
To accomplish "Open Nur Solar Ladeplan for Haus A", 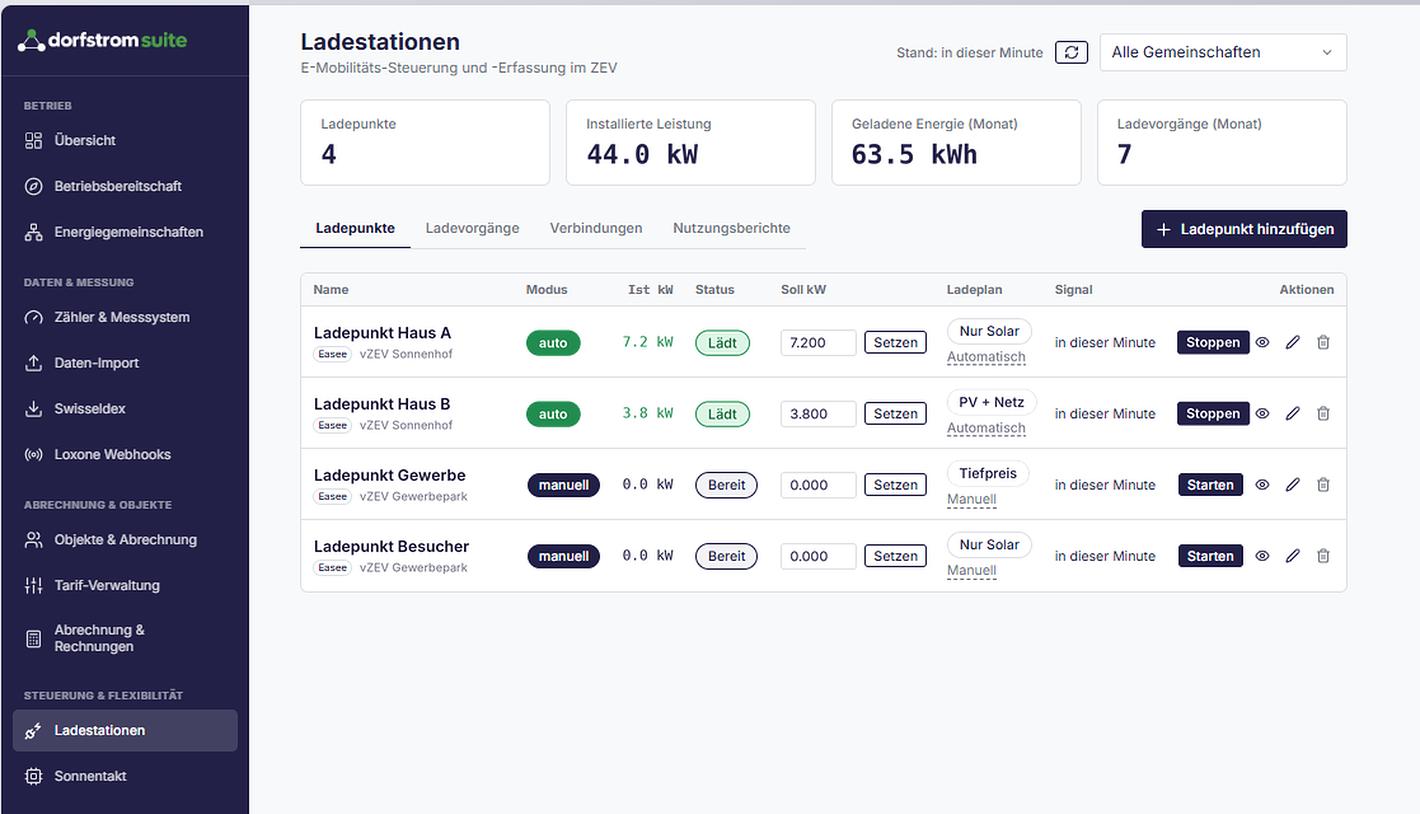I will tap(989, 331).
